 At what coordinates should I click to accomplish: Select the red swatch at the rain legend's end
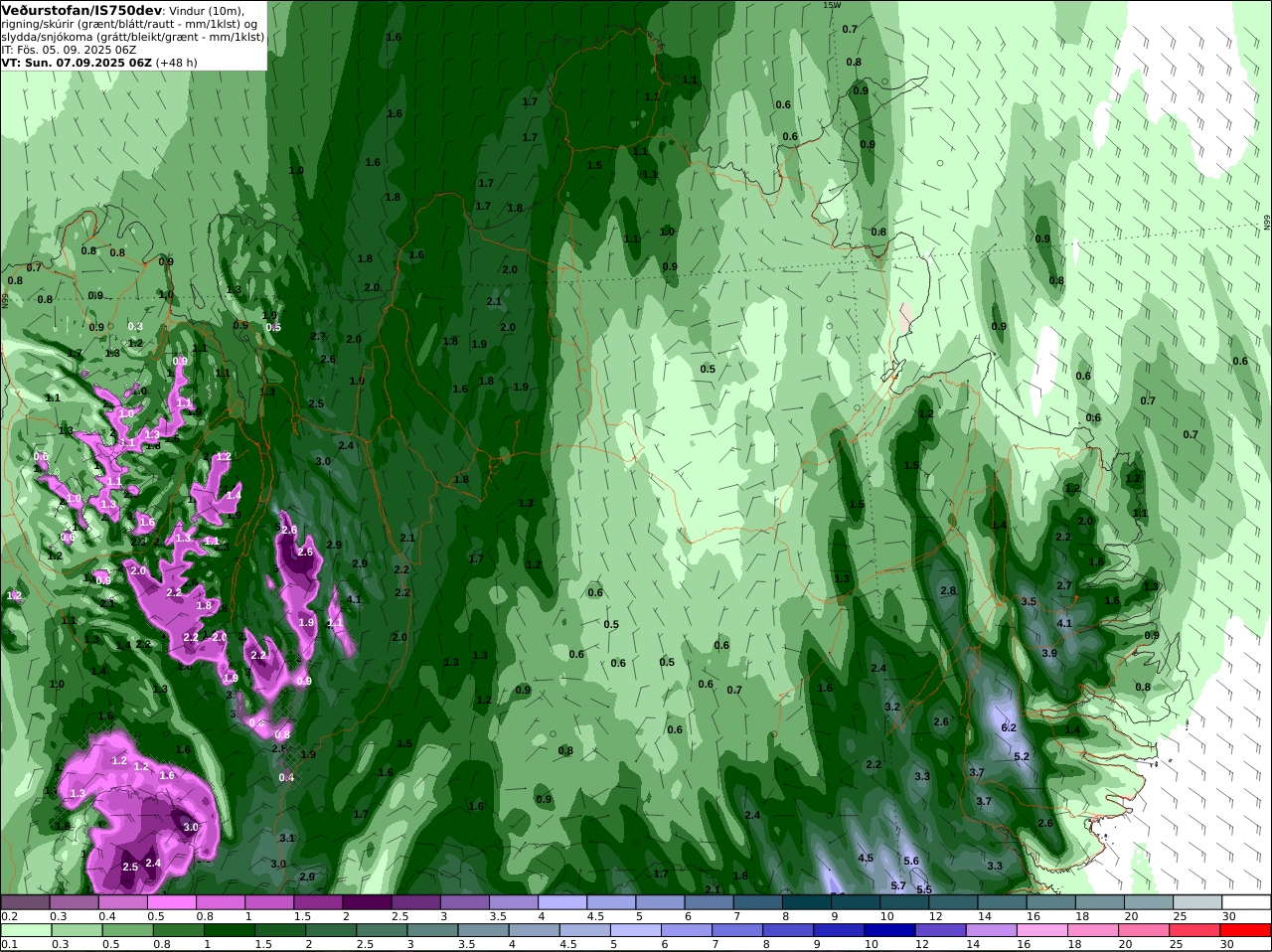[1247, 930]
